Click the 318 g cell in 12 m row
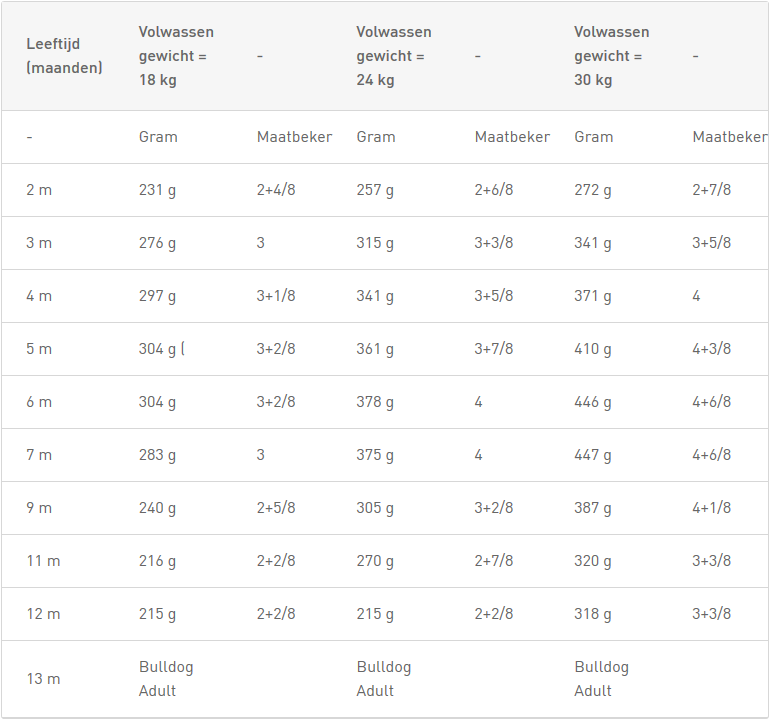Viewport: 771px width, 721px height. [x=593, y=614]
